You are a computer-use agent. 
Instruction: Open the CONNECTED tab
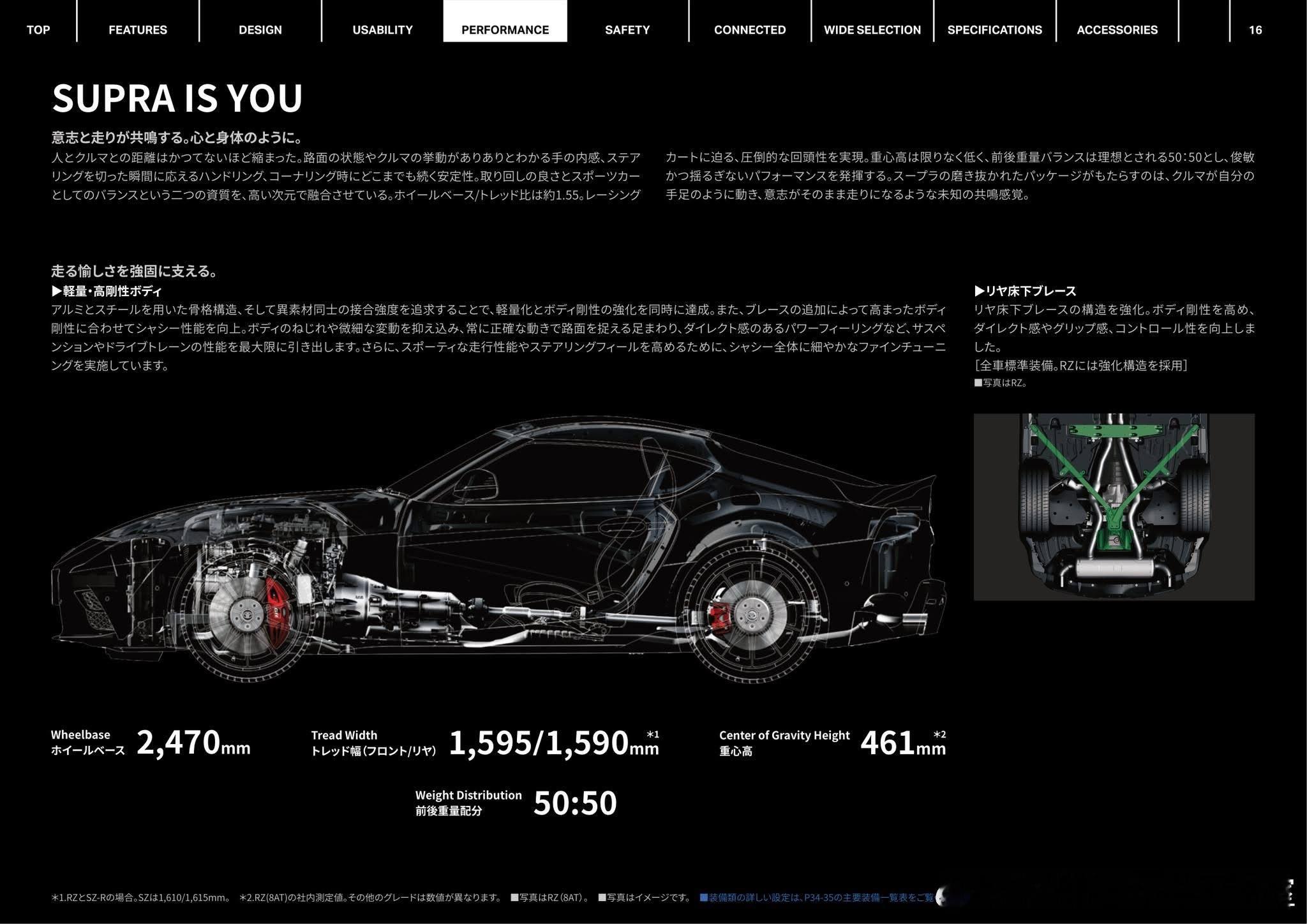[750, 29]
